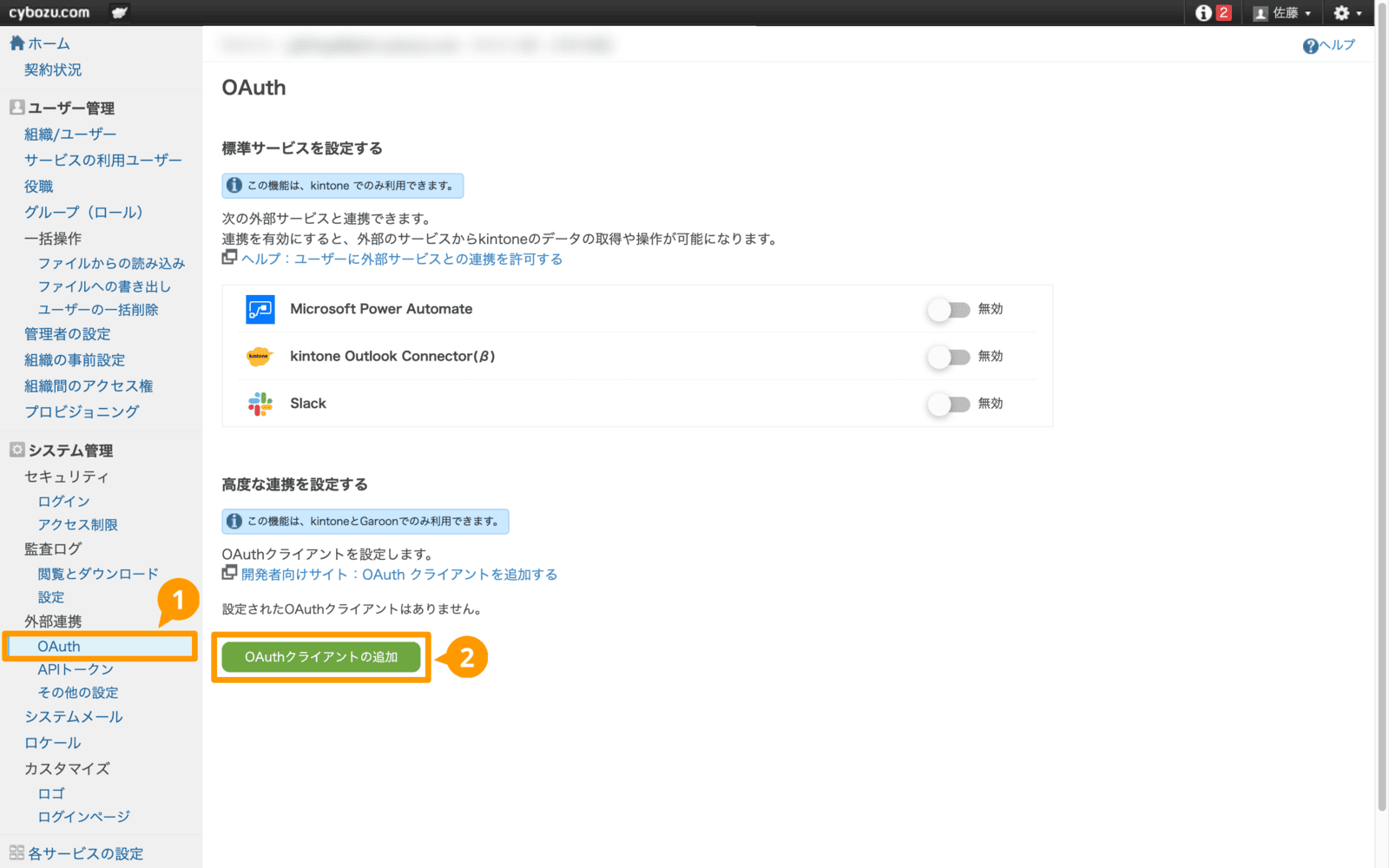Screen dimensions: 1389x868
Task: Open 組織間のアクセス権
Action: pyautogui.click(x=89, y=386)
